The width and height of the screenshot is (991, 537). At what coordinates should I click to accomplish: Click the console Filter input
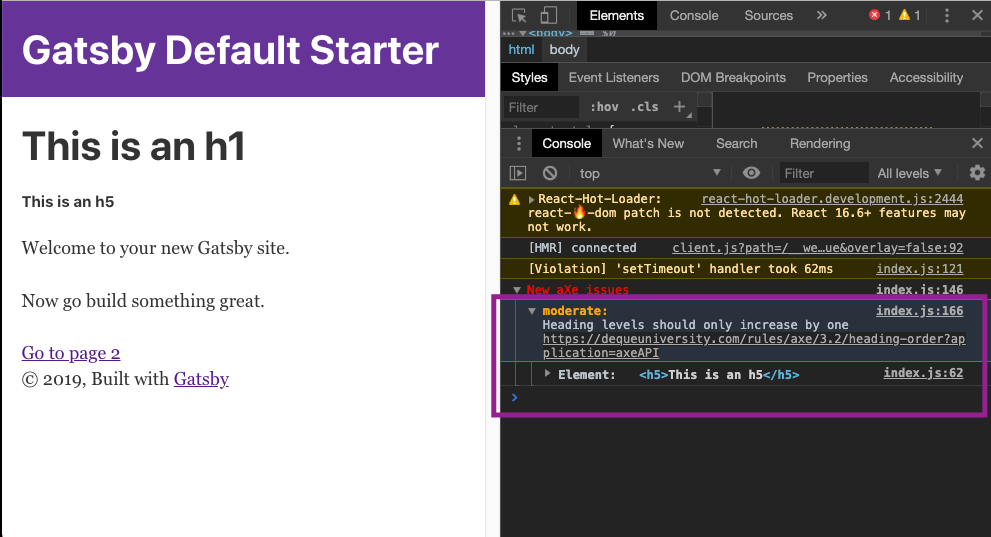pyautogui.click(x=824, y=173)
